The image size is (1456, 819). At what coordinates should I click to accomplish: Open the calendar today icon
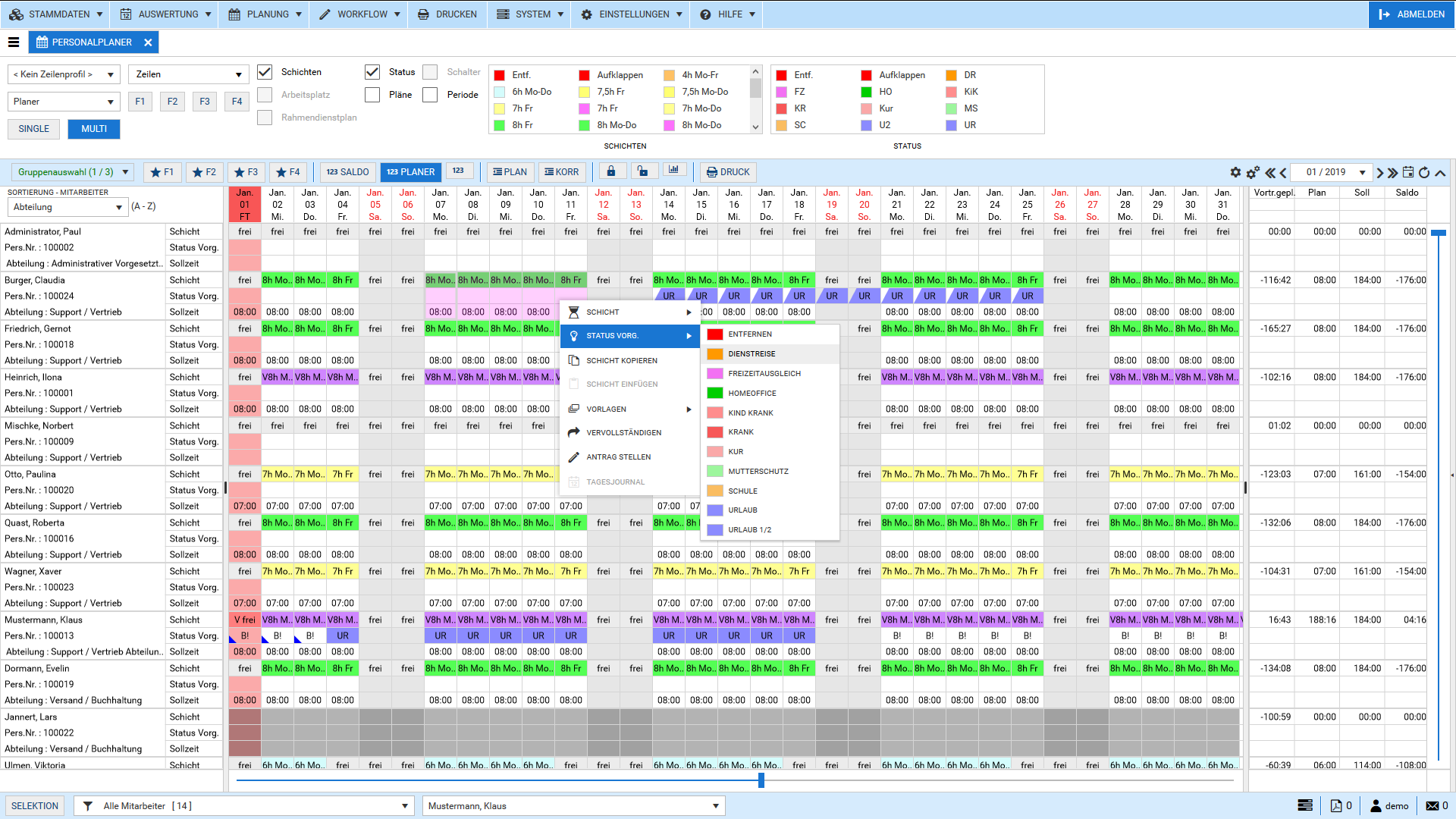point(1408,172)
